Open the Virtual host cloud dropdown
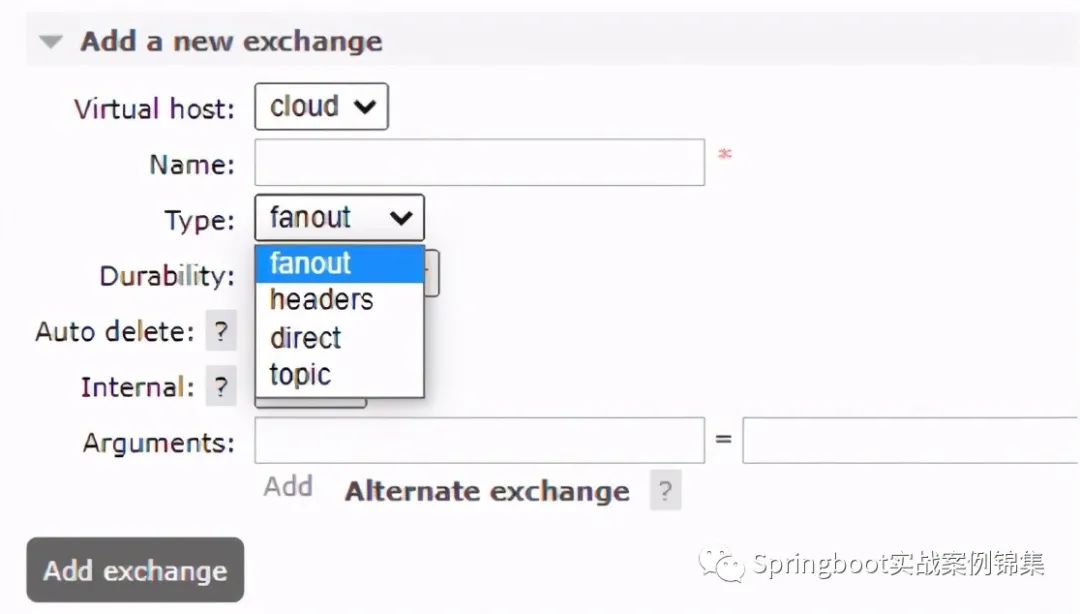1080x614 pixels. coord(321,107)
